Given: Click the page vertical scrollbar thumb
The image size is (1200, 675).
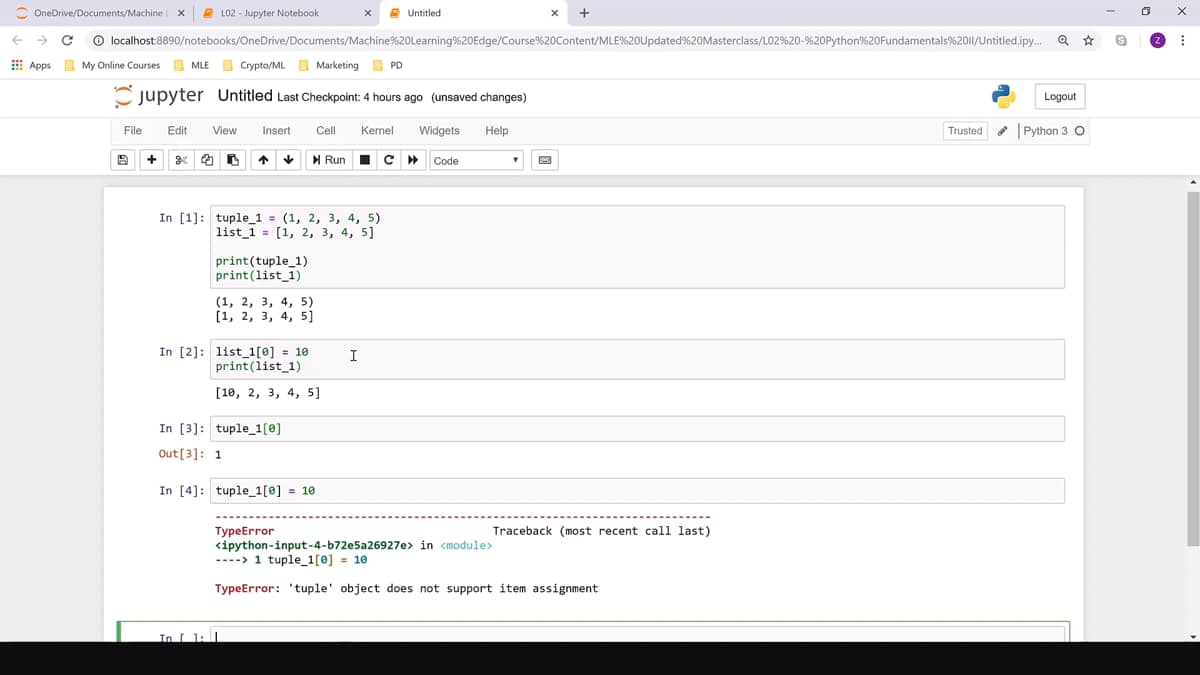Looking at the screenshot, I should pyautogui.click(x=1193, y=368).
